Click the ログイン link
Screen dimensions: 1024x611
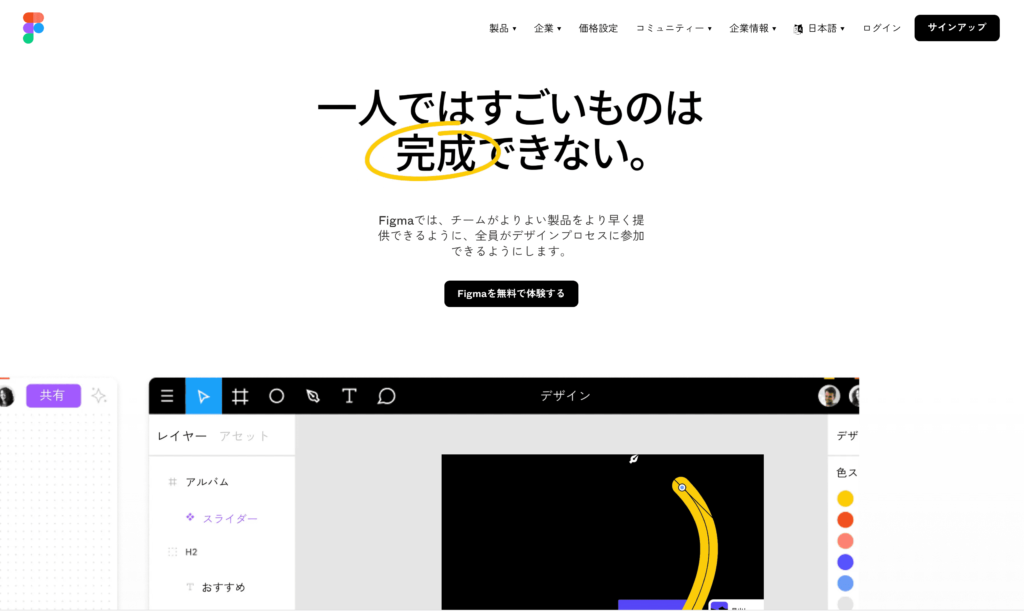coord(881,28)
